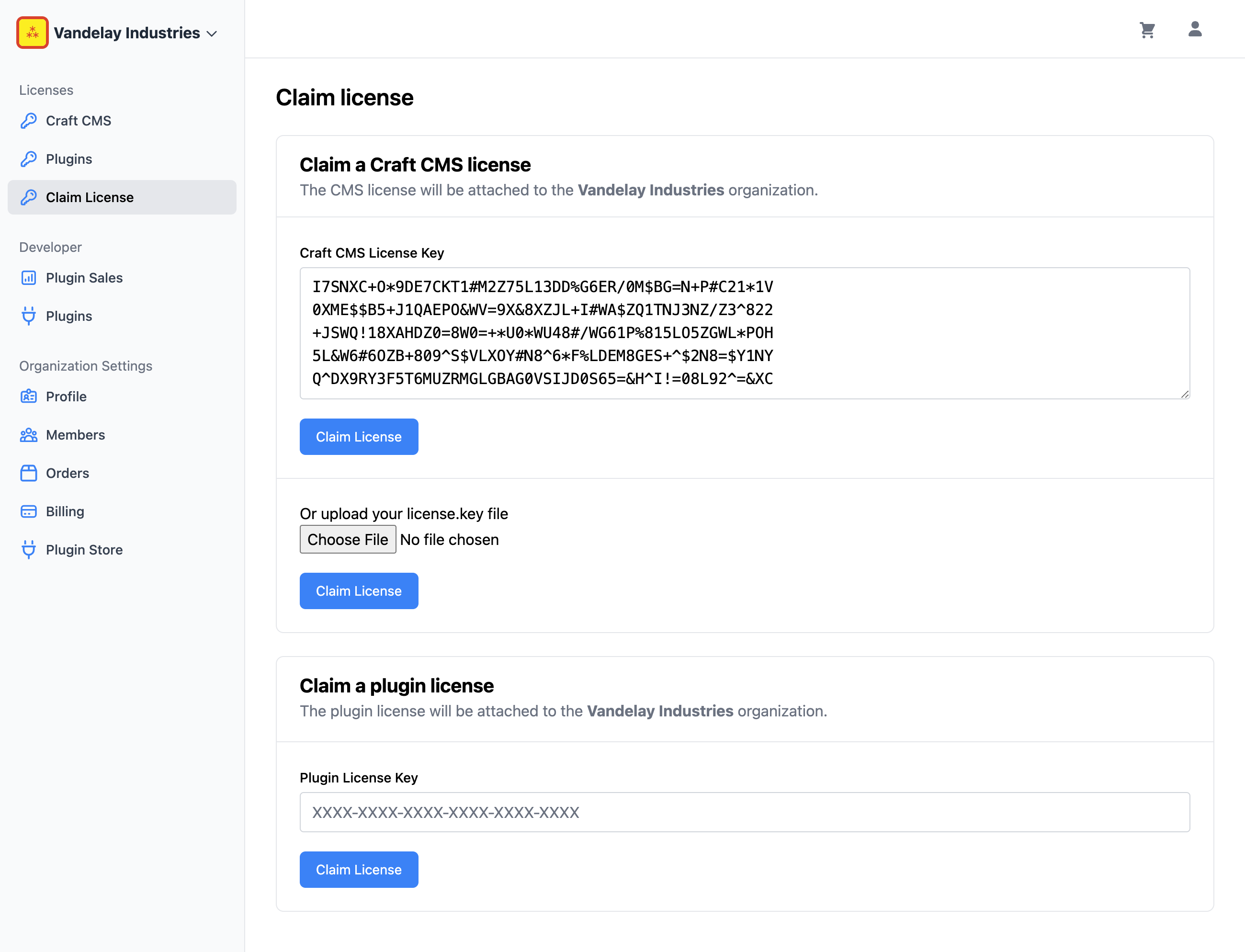Image resolution: width=1245 pixels, height=952 pixels.
Task: Click Claim License below the file upload
Action: click(359, 591)
